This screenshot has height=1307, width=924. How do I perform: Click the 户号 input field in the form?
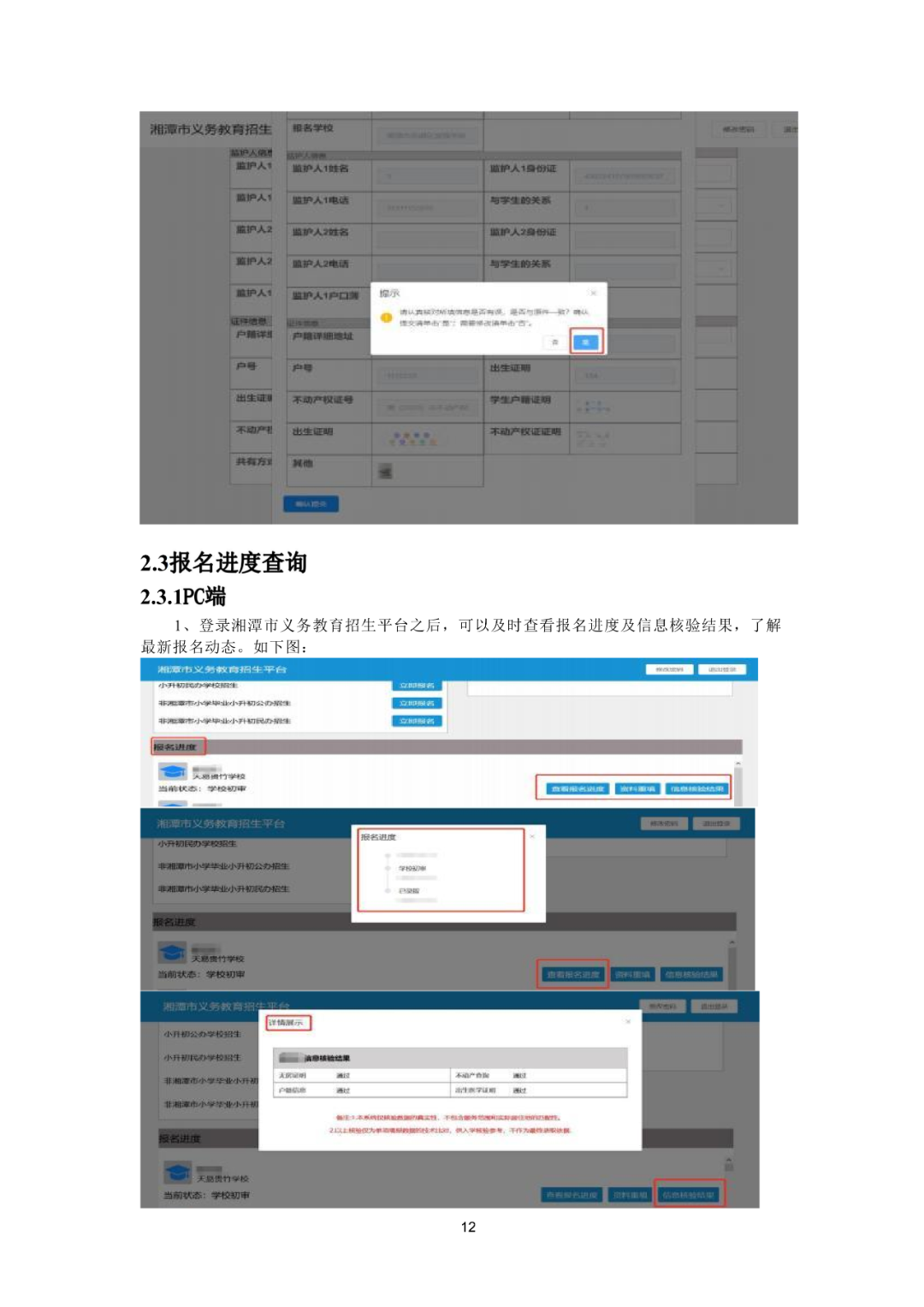pos(427,375)
